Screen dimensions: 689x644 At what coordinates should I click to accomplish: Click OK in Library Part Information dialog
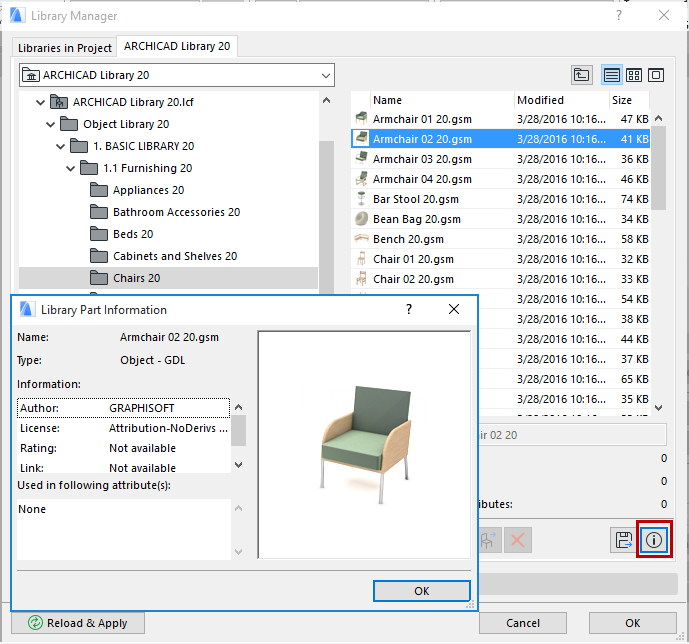coord(421,591)
